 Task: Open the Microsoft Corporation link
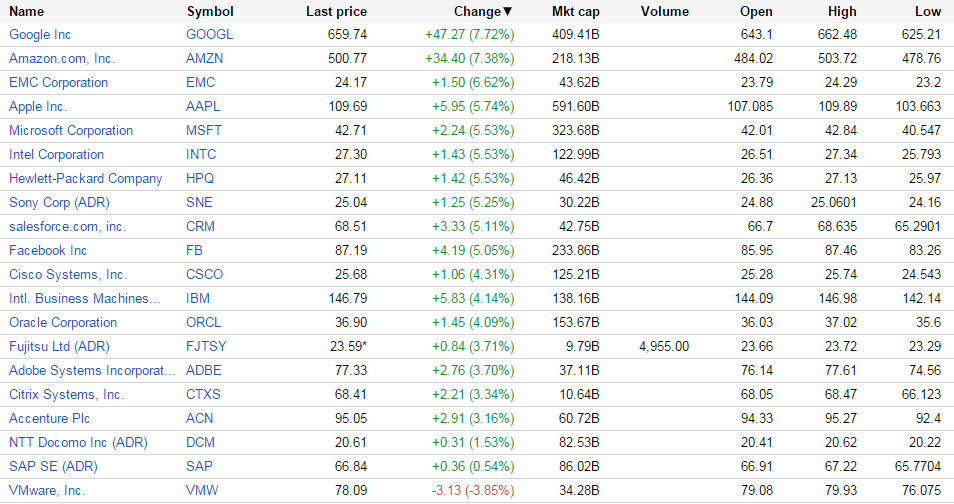(71, 130)
